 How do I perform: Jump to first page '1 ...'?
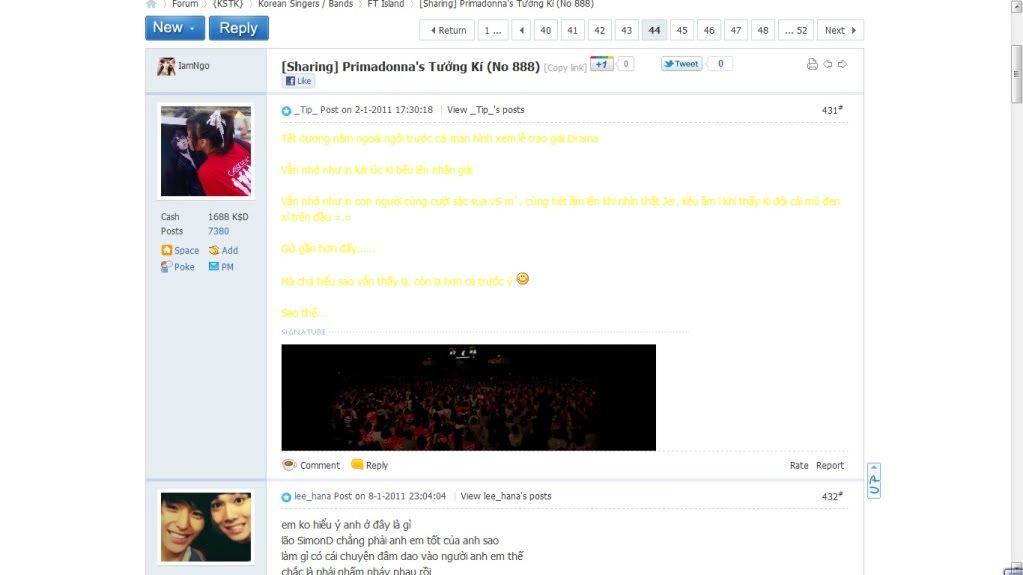492,30
